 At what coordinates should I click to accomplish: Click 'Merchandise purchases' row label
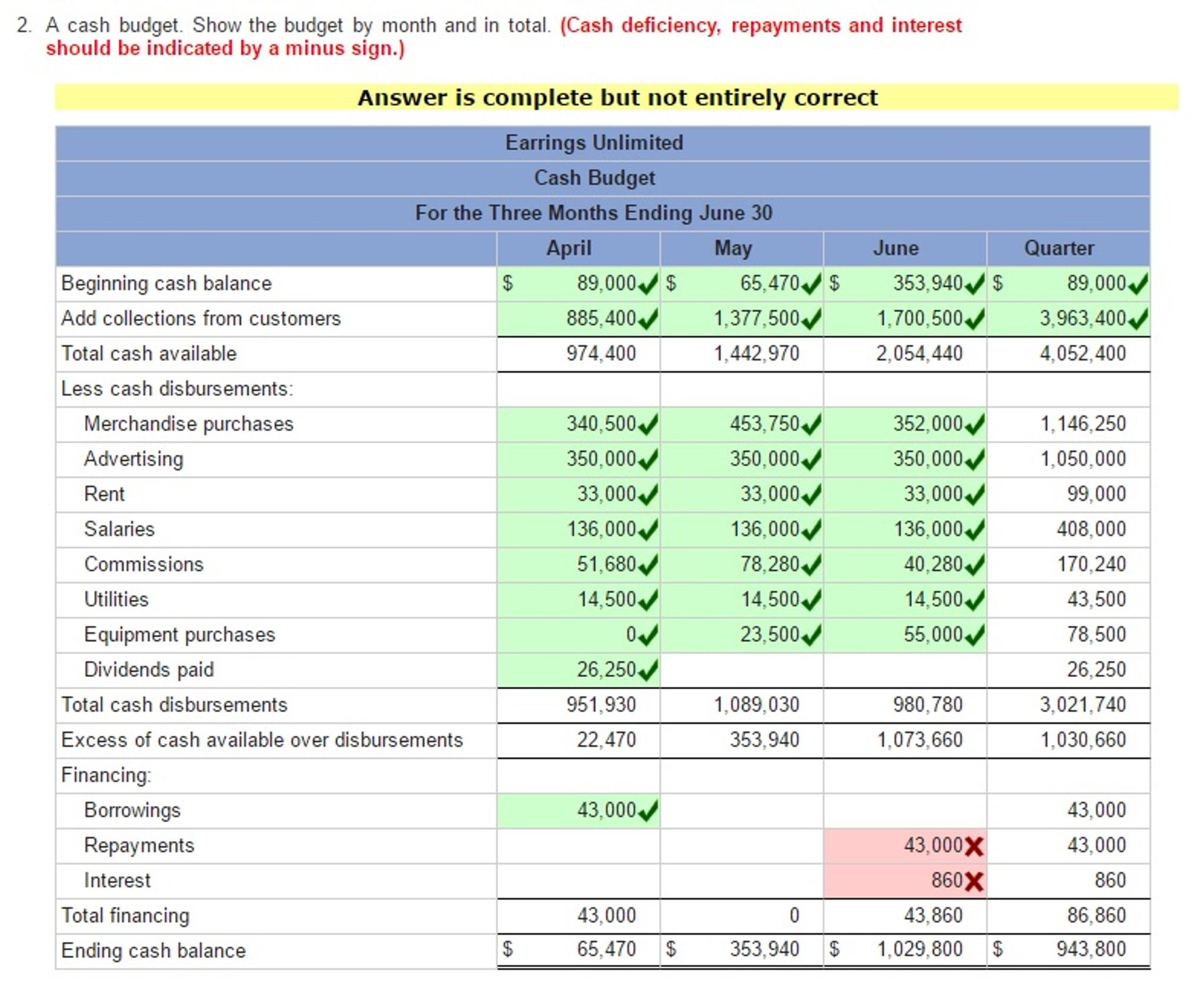click(x=189, y=424)
